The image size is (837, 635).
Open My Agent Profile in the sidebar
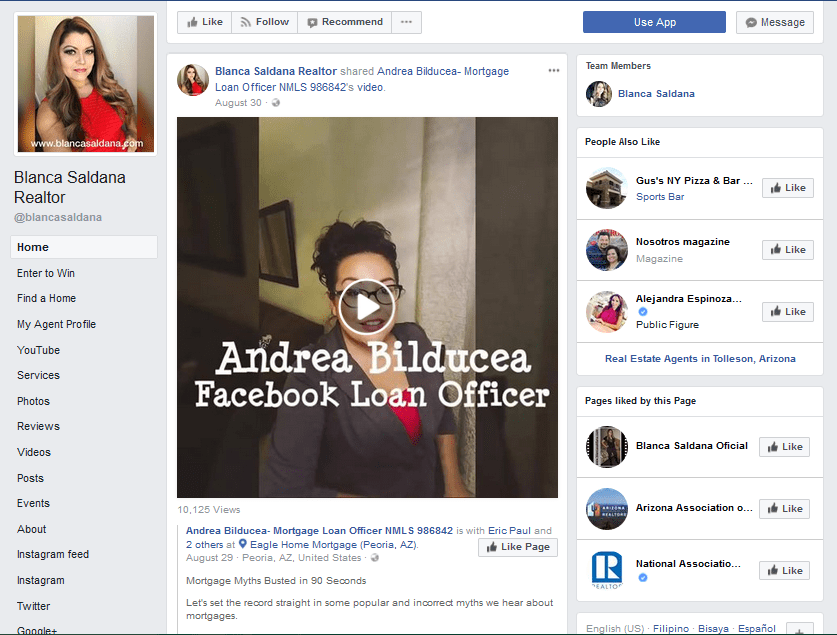[57, 324]
